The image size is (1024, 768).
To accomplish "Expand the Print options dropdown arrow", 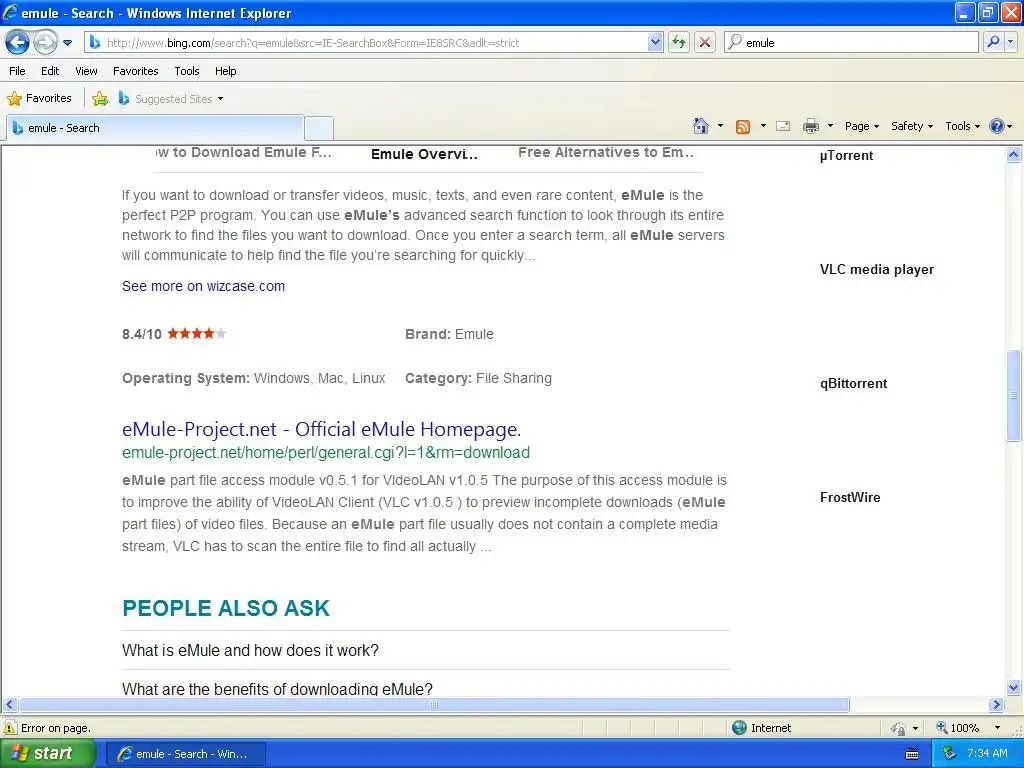I will 830,126.
